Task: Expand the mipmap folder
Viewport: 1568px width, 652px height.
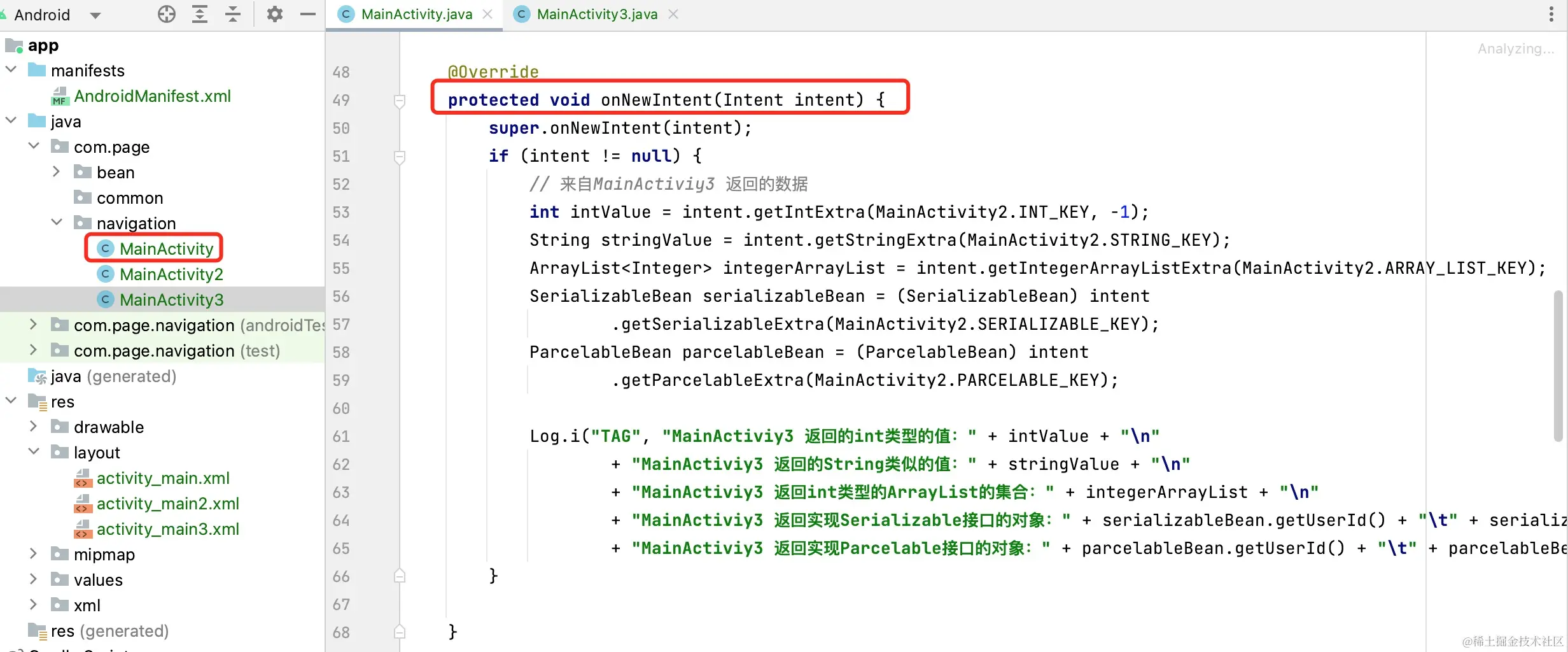Action: [34, 553]
